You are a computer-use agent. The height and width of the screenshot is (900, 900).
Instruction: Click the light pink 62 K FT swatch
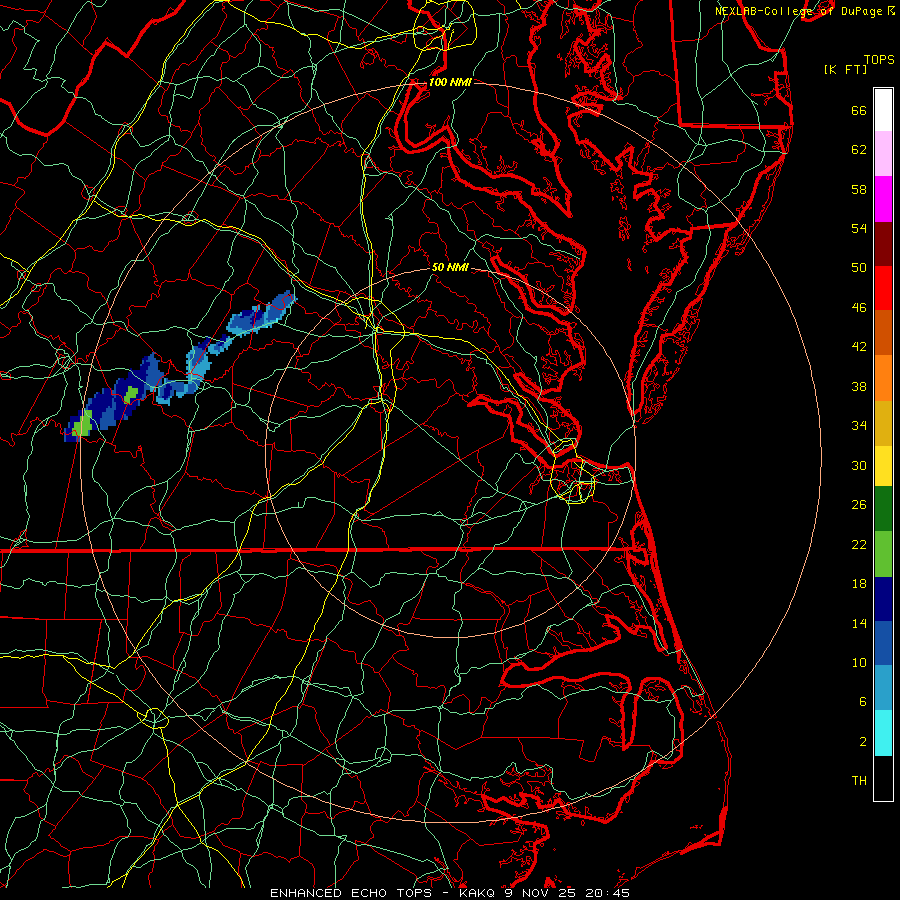pyautogui.click(x=883, y=154)
